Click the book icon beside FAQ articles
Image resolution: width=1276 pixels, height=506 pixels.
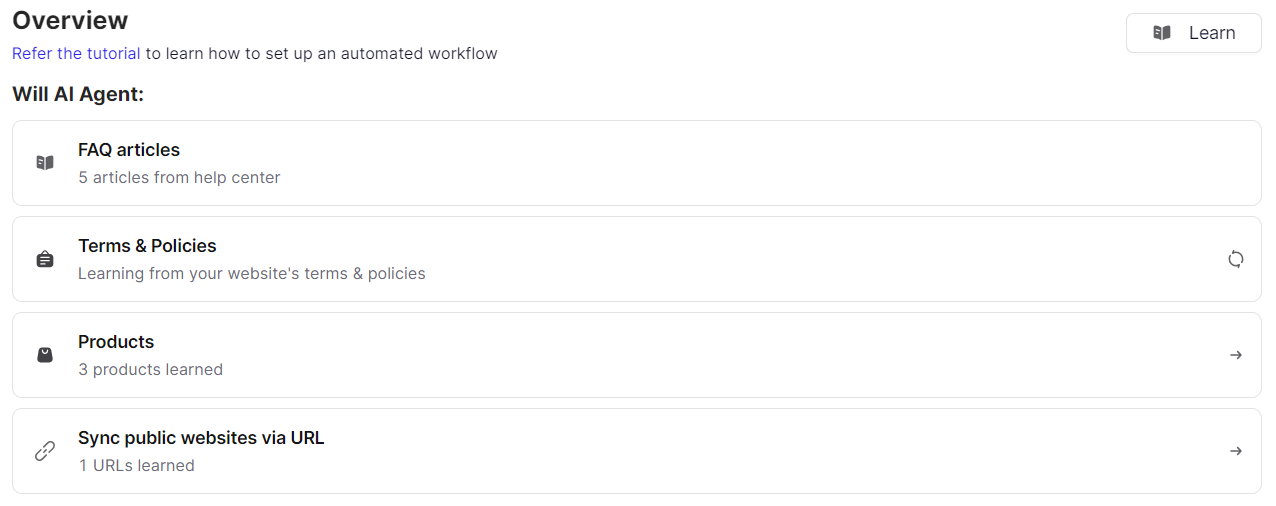[x=45, y=163]
